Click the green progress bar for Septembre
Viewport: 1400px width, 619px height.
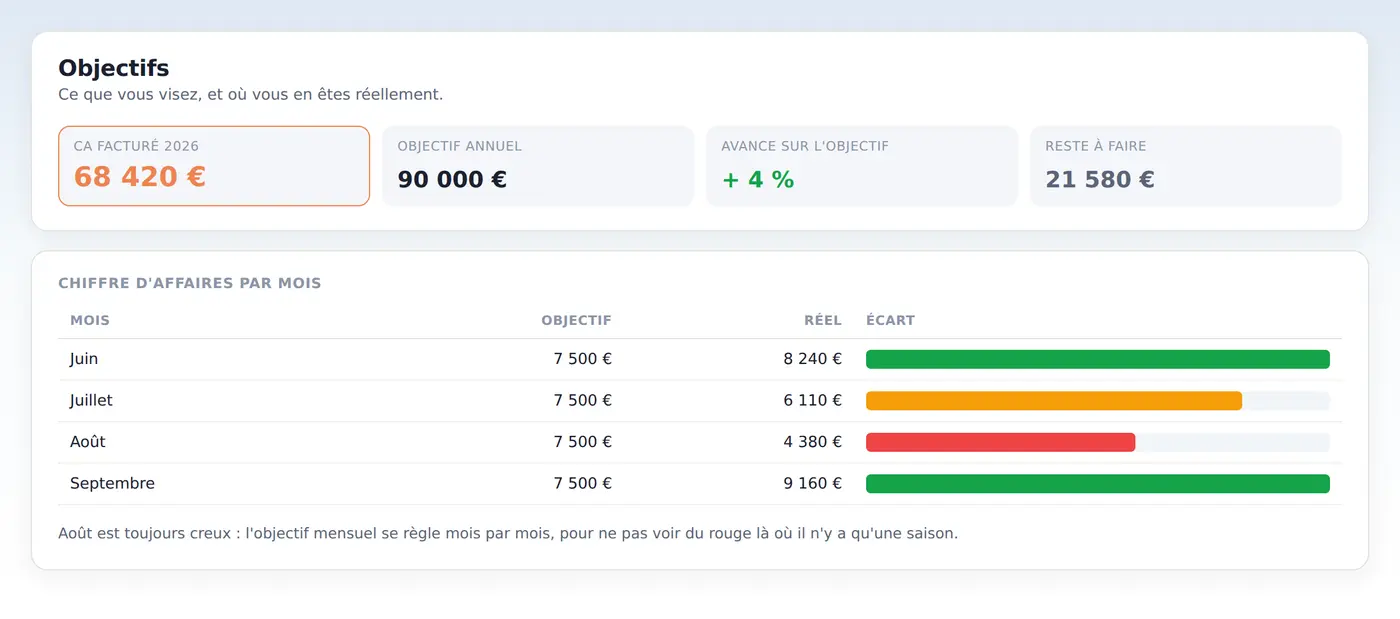tap(1098, 484)
